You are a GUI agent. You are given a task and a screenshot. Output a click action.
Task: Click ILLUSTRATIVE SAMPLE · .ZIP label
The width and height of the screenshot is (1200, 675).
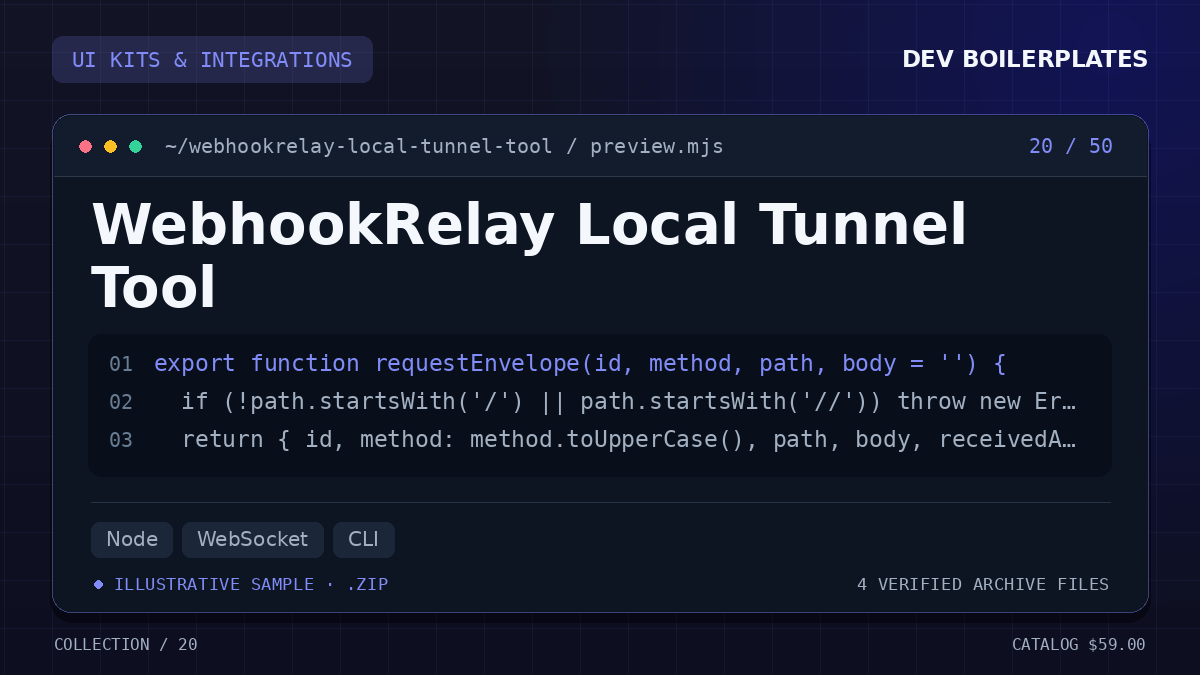tap(251, 584)
